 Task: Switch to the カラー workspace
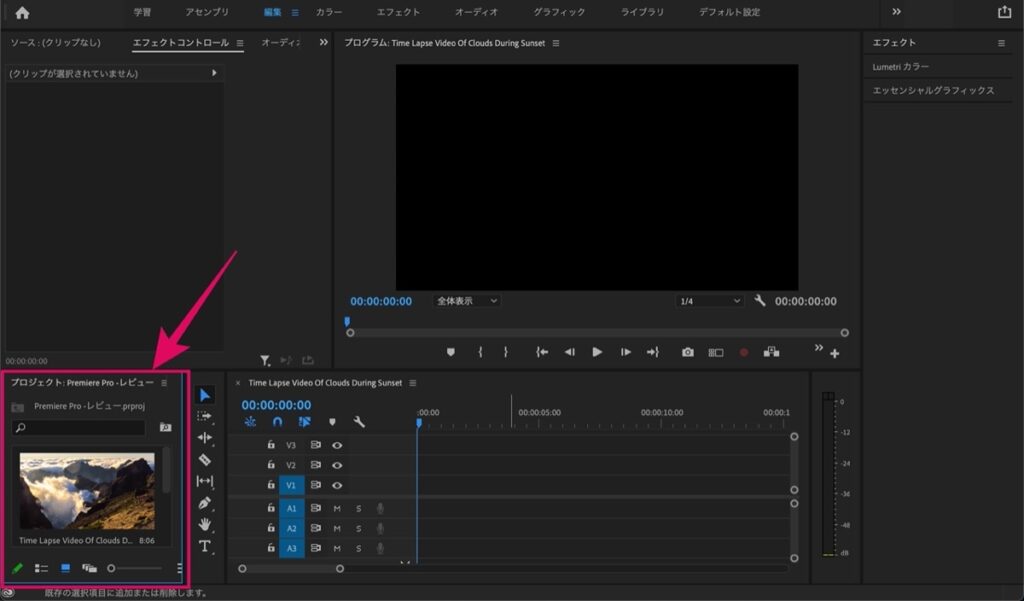click(328, 12)
